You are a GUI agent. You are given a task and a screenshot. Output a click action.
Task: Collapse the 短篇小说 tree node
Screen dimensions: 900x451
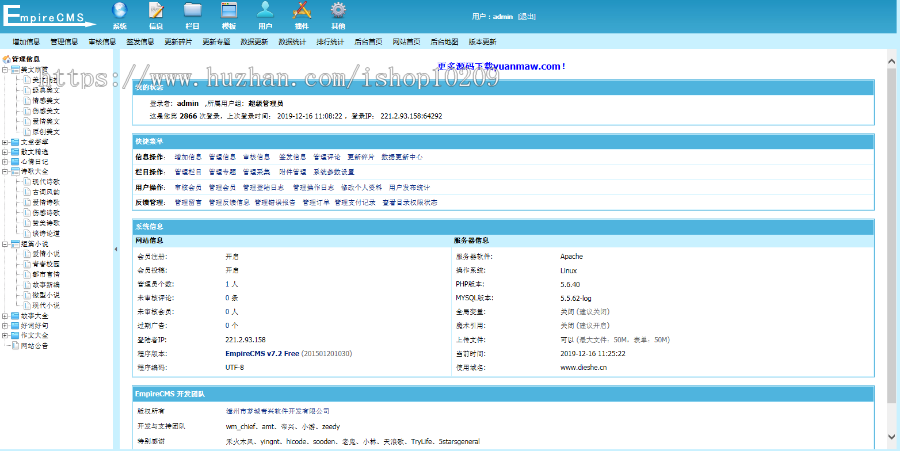click(5, 244)
